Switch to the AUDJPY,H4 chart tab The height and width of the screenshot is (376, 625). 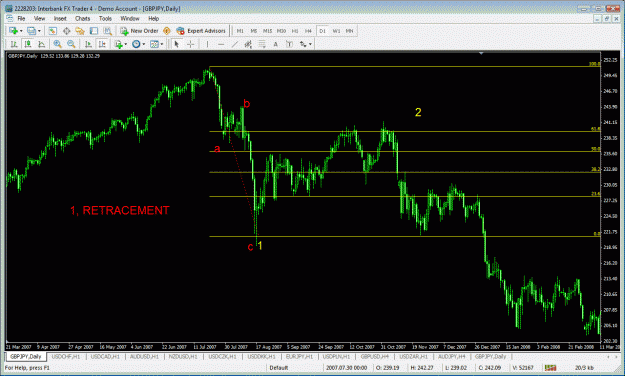(x=452, y=356)
